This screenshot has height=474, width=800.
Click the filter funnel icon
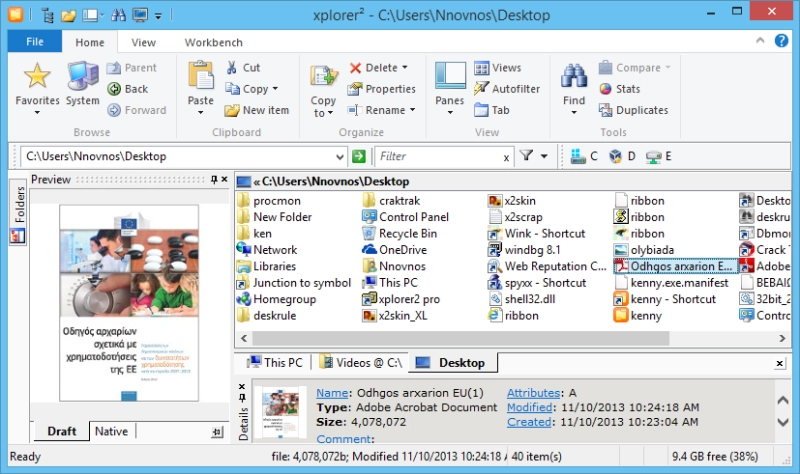526,156
